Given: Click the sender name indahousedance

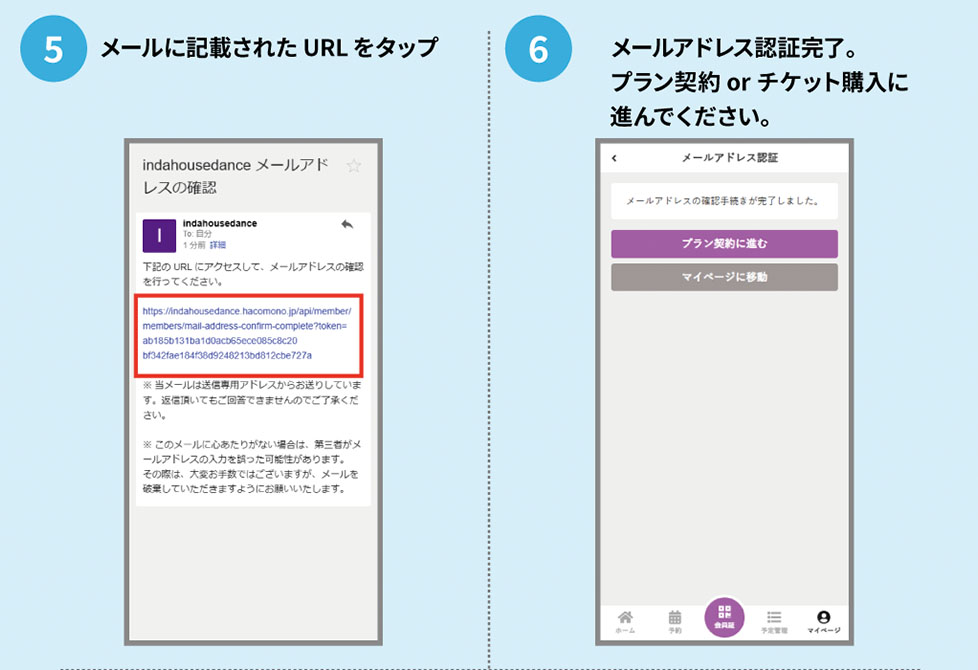Looking at the screenshot, I should [x=219, y=223].
